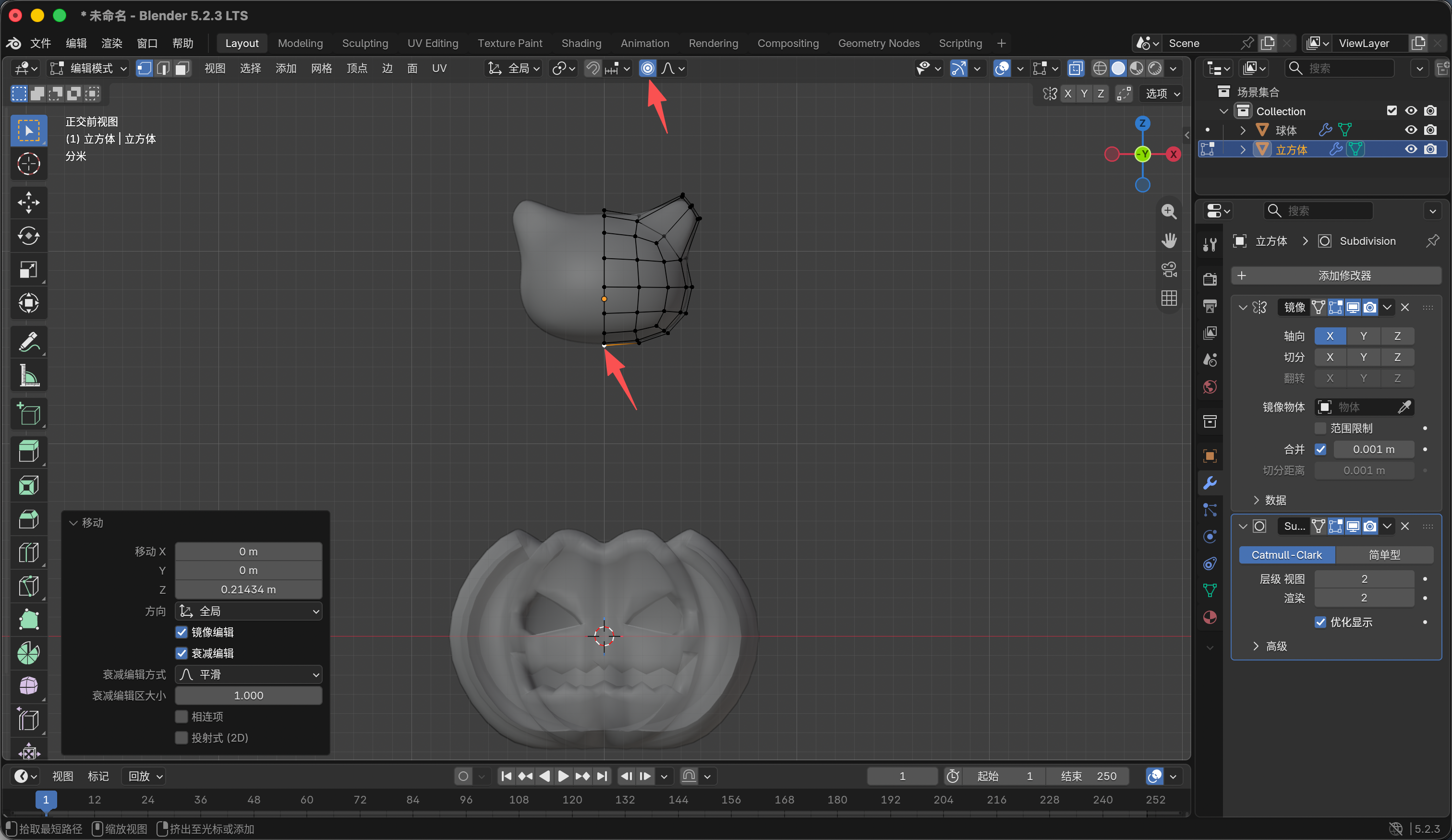Enable 范围限制 checkbox in mirror modifier
1452x840 pixels.
click(x=1320, y=428)
